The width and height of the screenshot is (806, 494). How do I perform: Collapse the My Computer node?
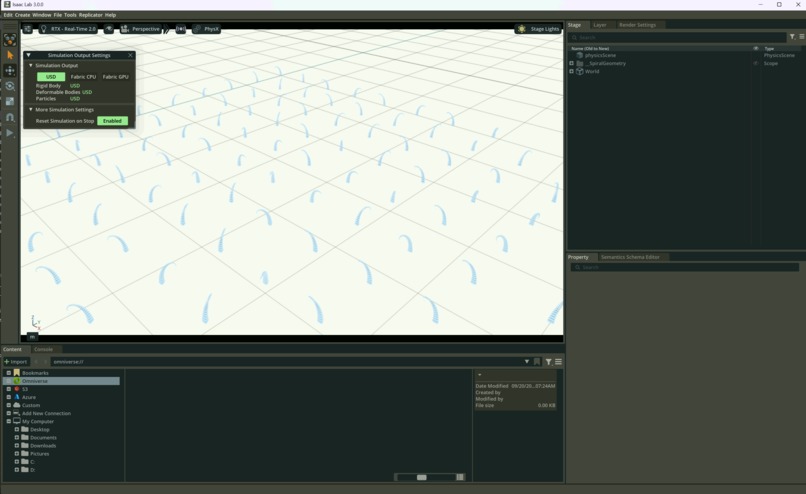coord(8,422)
